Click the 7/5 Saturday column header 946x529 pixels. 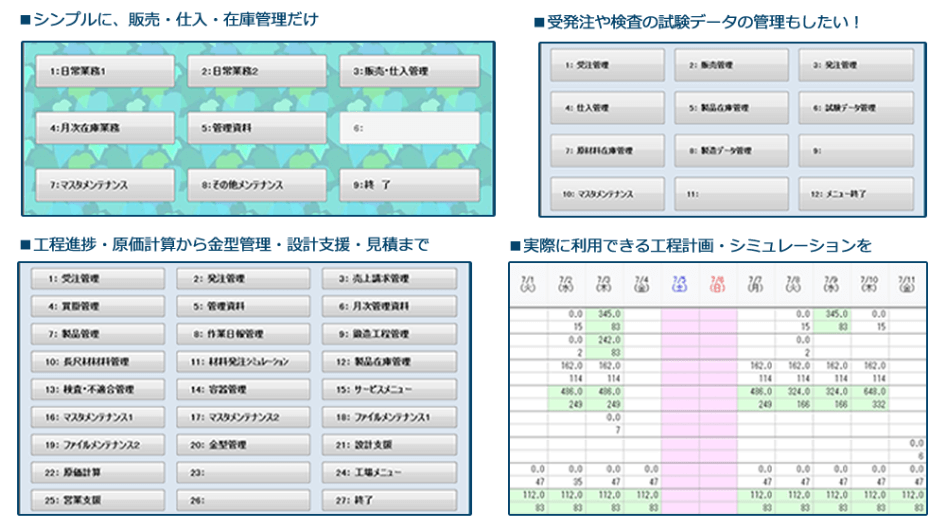(x=679, y=284)
